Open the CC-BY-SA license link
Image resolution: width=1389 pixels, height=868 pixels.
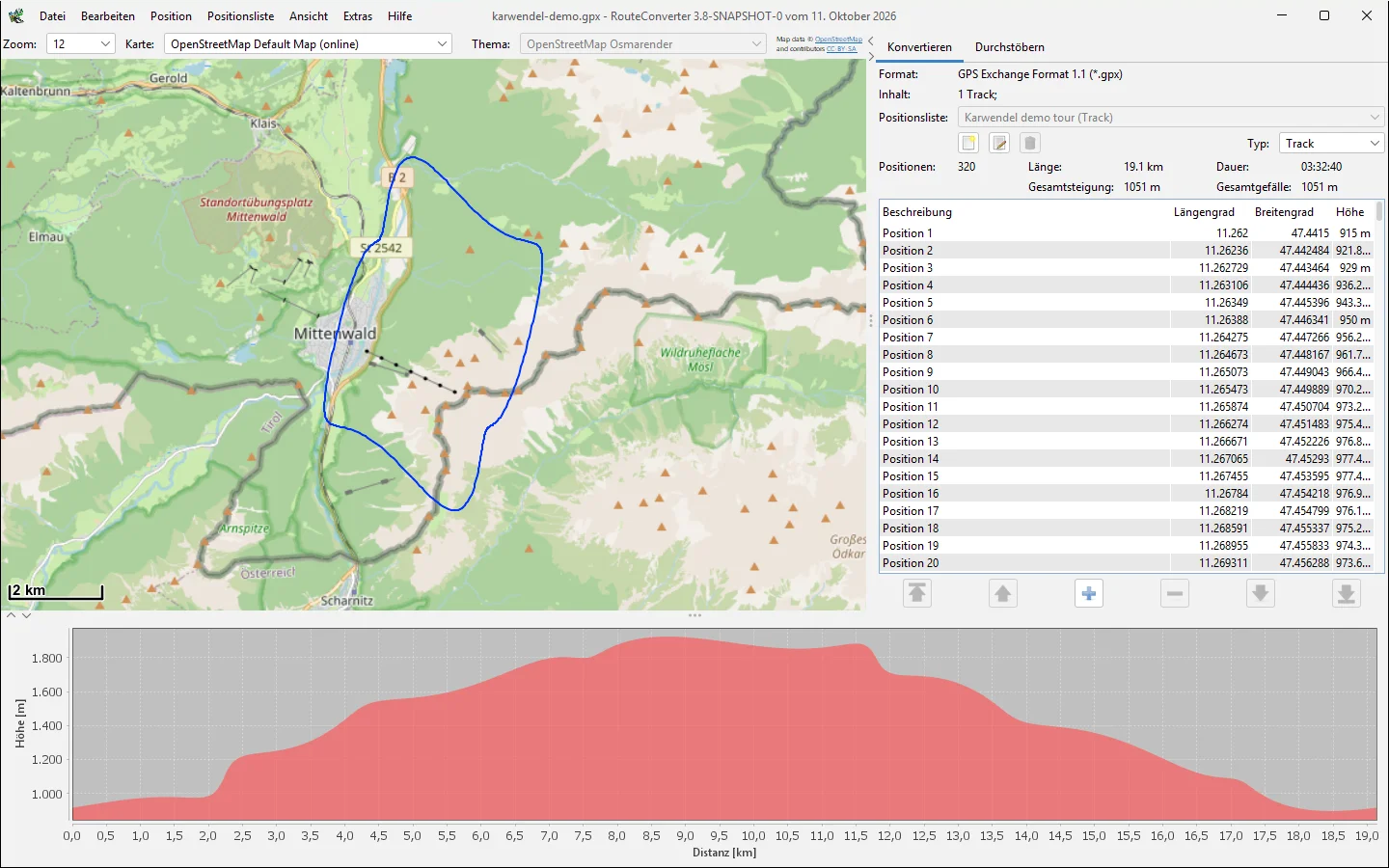pyautogui.click(x=841, y=48)
